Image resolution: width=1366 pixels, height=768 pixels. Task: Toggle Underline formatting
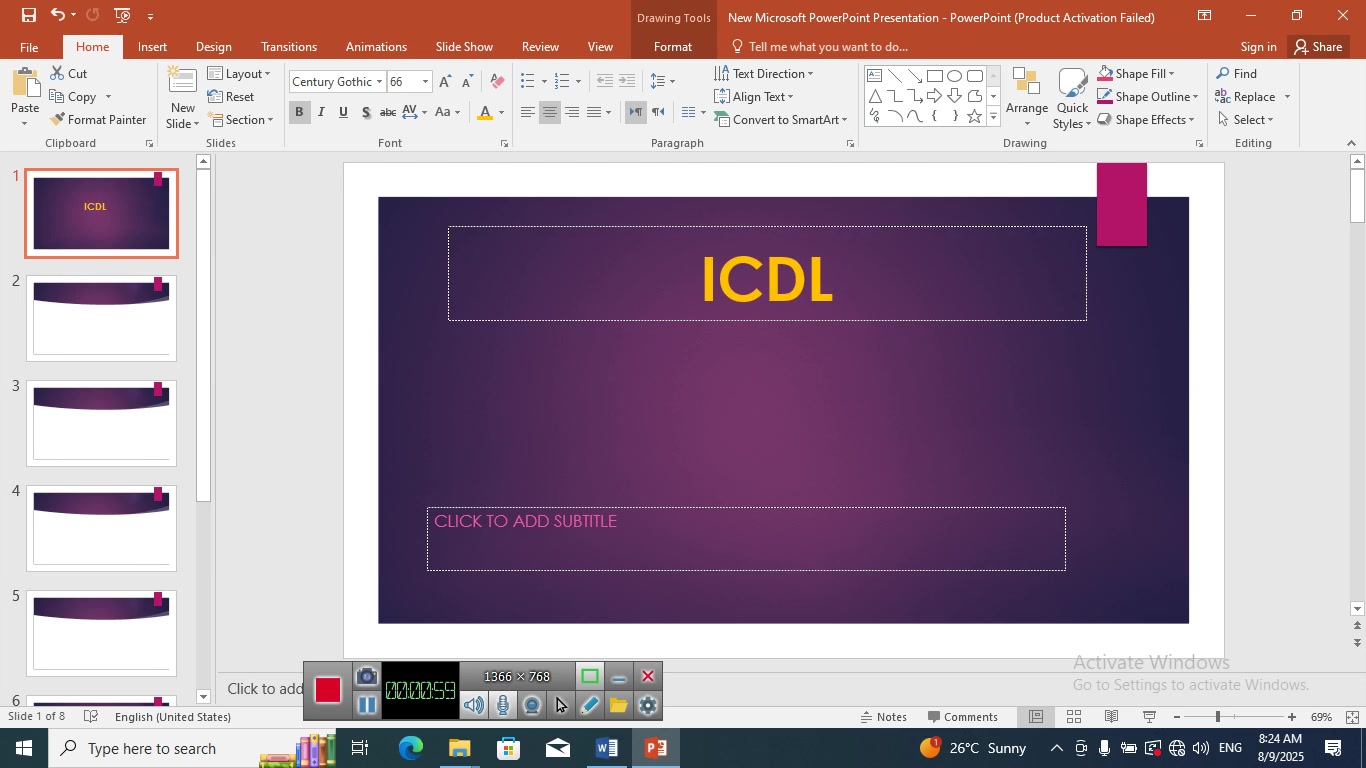(x=343, y=112)
